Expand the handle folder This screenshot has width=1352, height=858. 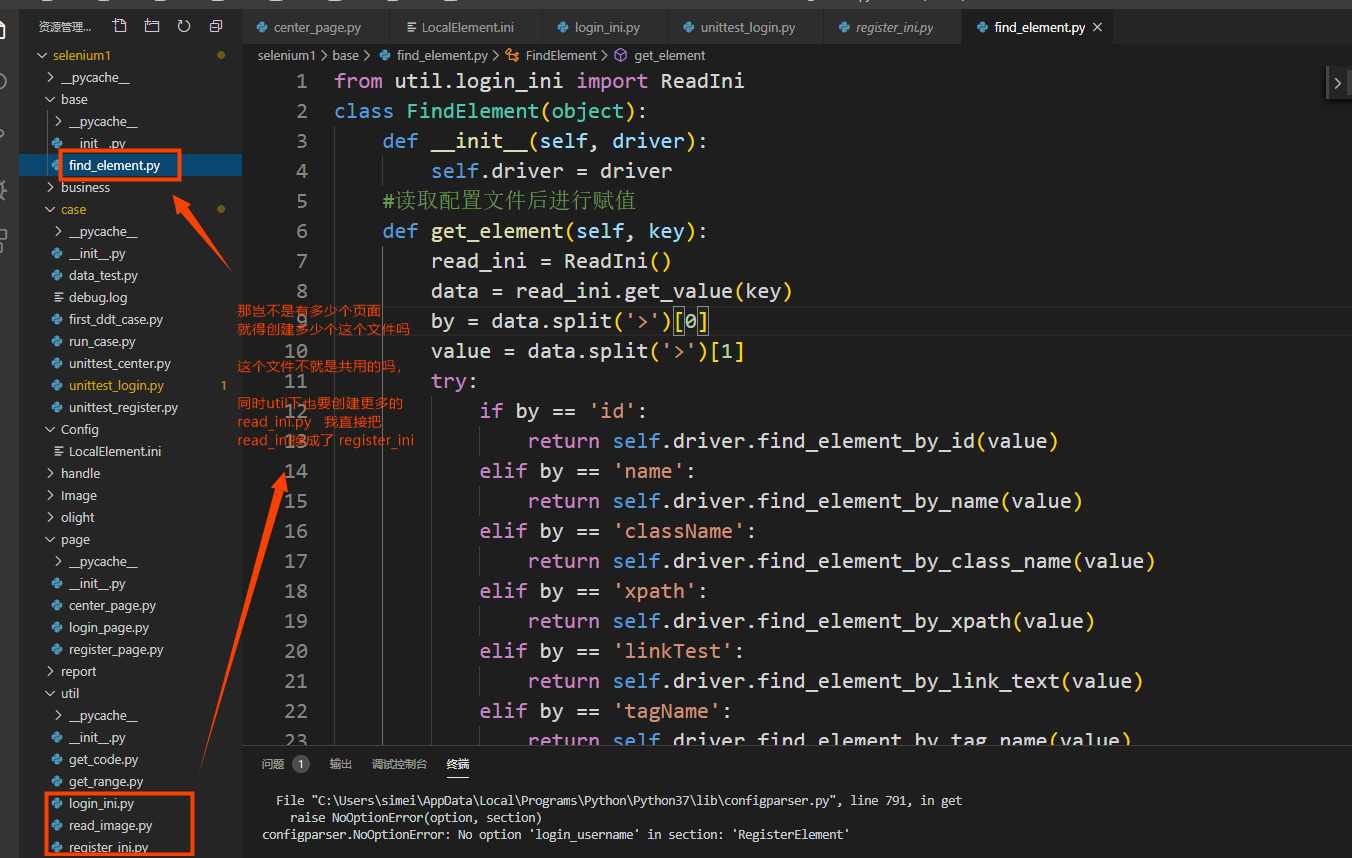click(x=80, y=474)
